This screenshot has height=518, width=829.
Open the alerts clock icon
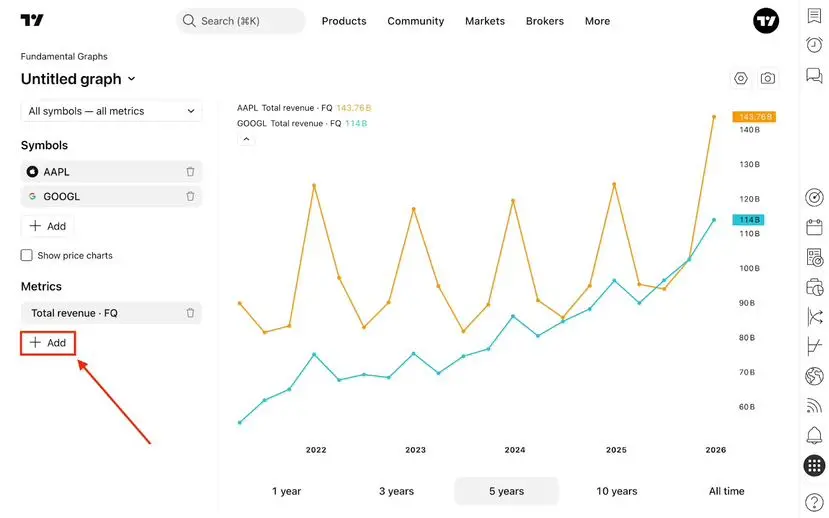(x=814, y=45)
